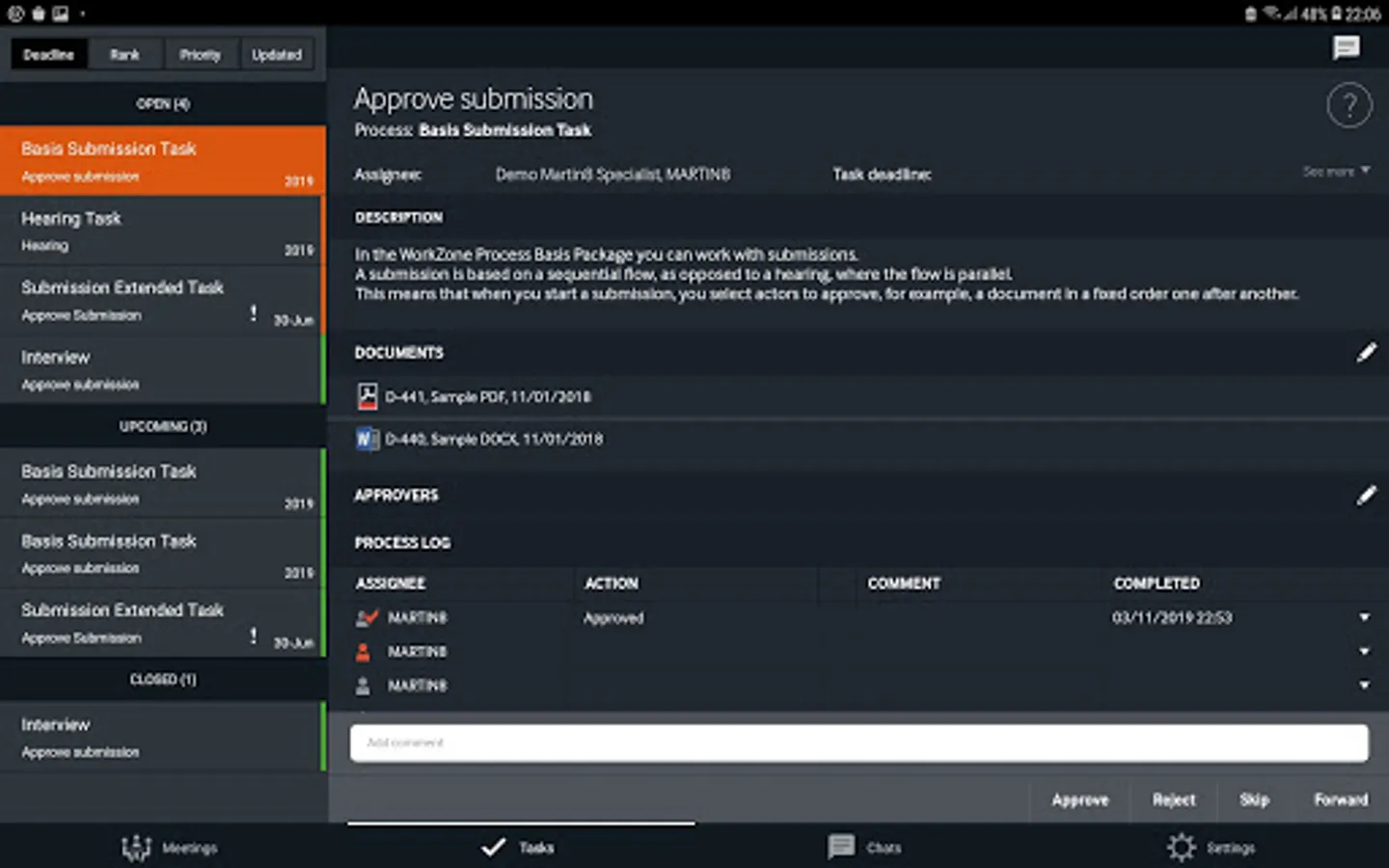
Task: Expand the second MARTINB log row arrow
Action: click(x=1364, y=652)
